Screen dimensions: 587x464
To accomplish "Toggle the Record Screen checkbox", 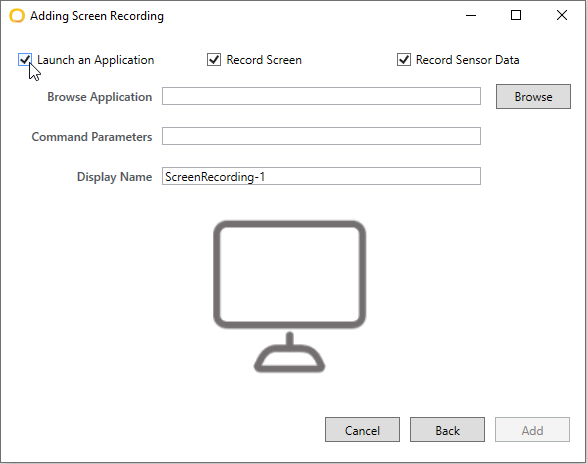I will (214, 60).
